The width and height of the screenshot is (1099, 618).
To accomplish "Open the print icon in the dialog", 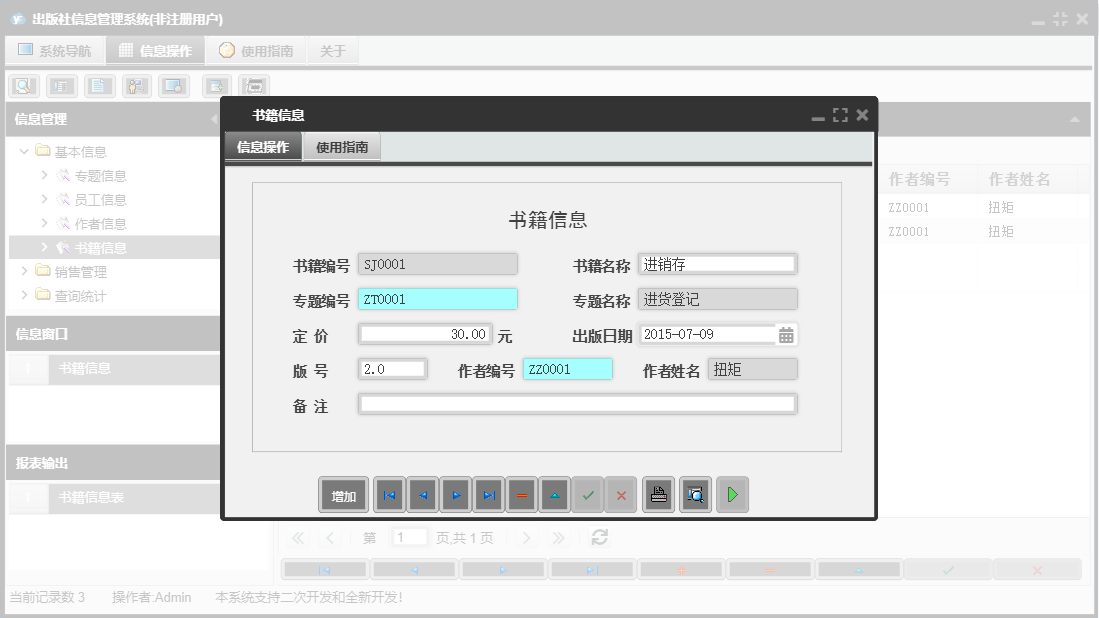I will click(x=658, y=494).
